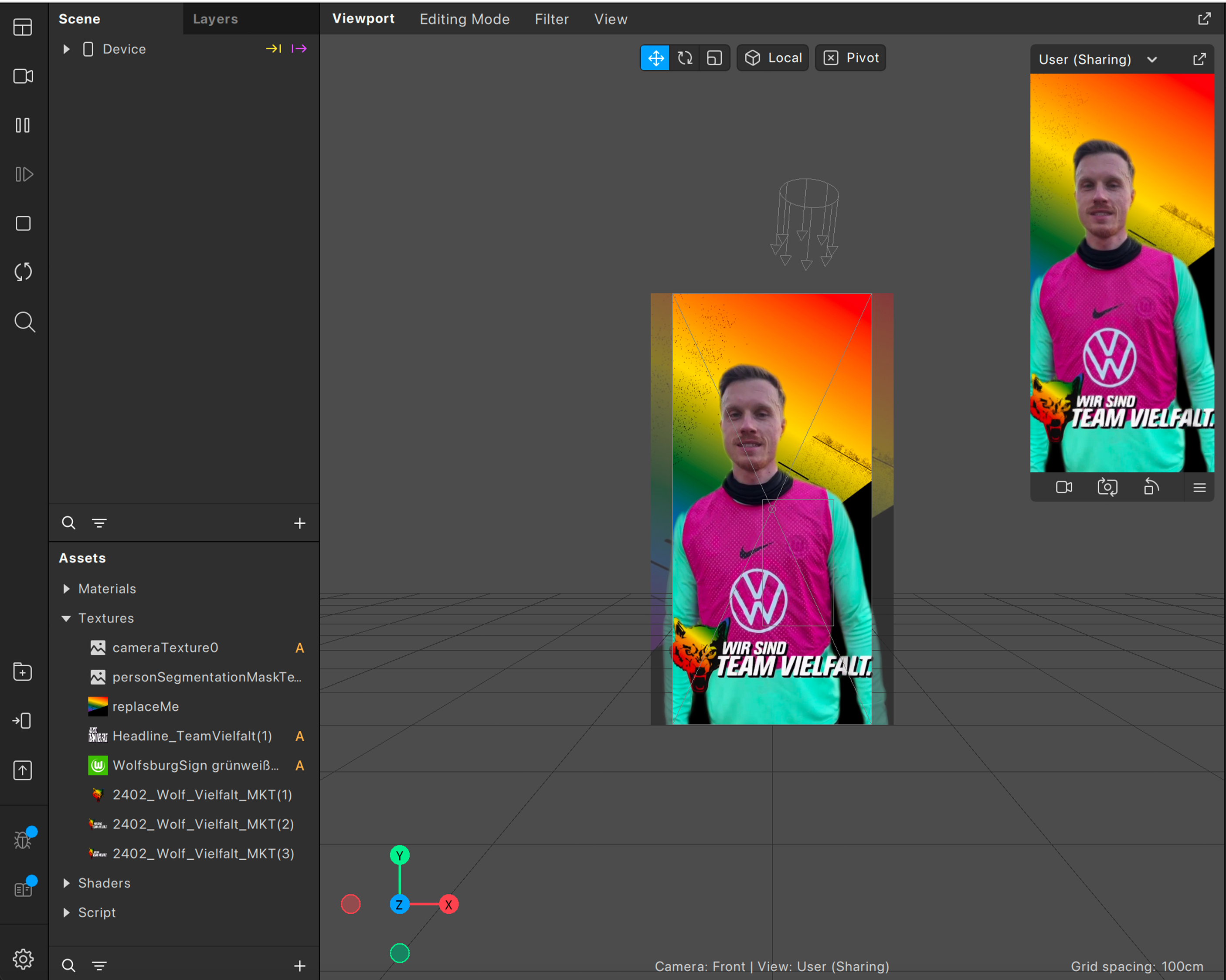Toggle the Pivot button
This screenshot has width=1226, height=980.
click(850, 58)
